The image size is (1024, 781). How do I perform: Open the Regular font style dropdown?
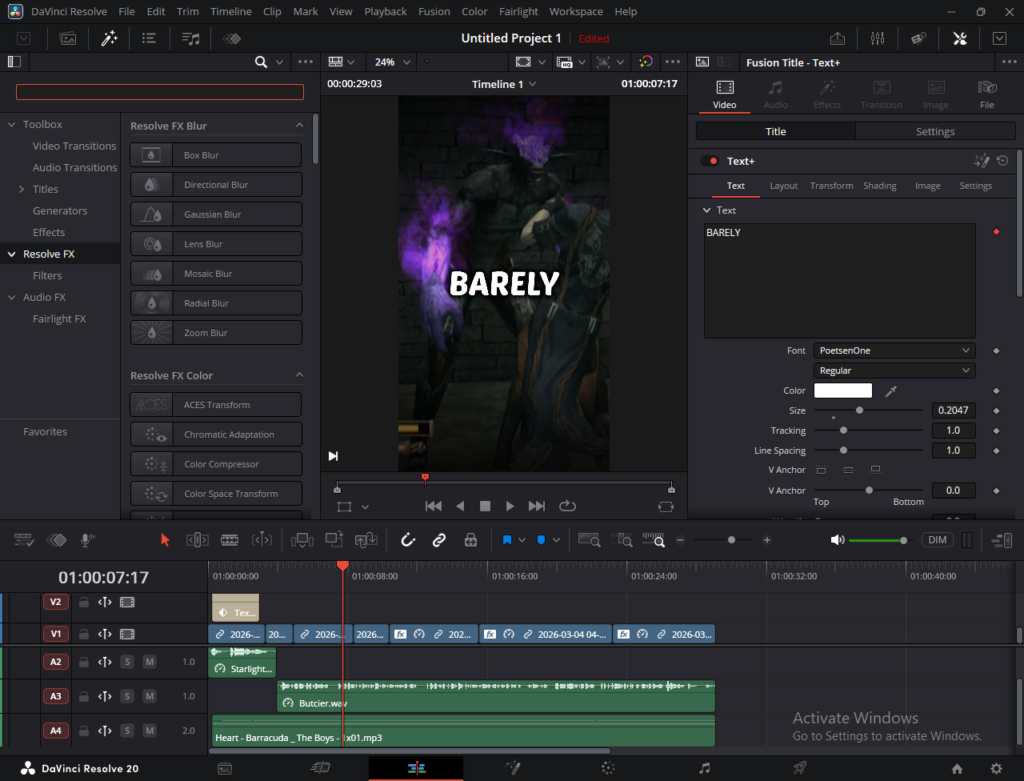pos(894,371)
